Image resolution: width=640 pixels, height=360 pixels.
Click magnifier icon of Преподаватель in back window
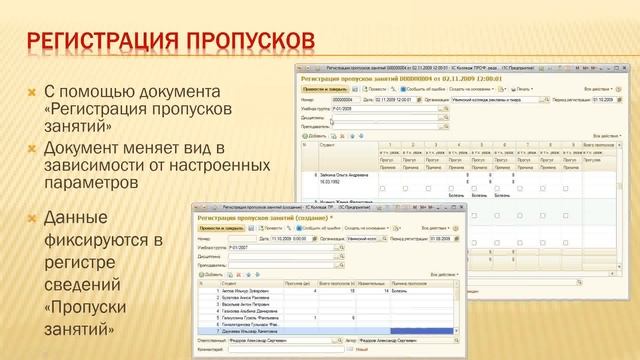click(446, 127)
